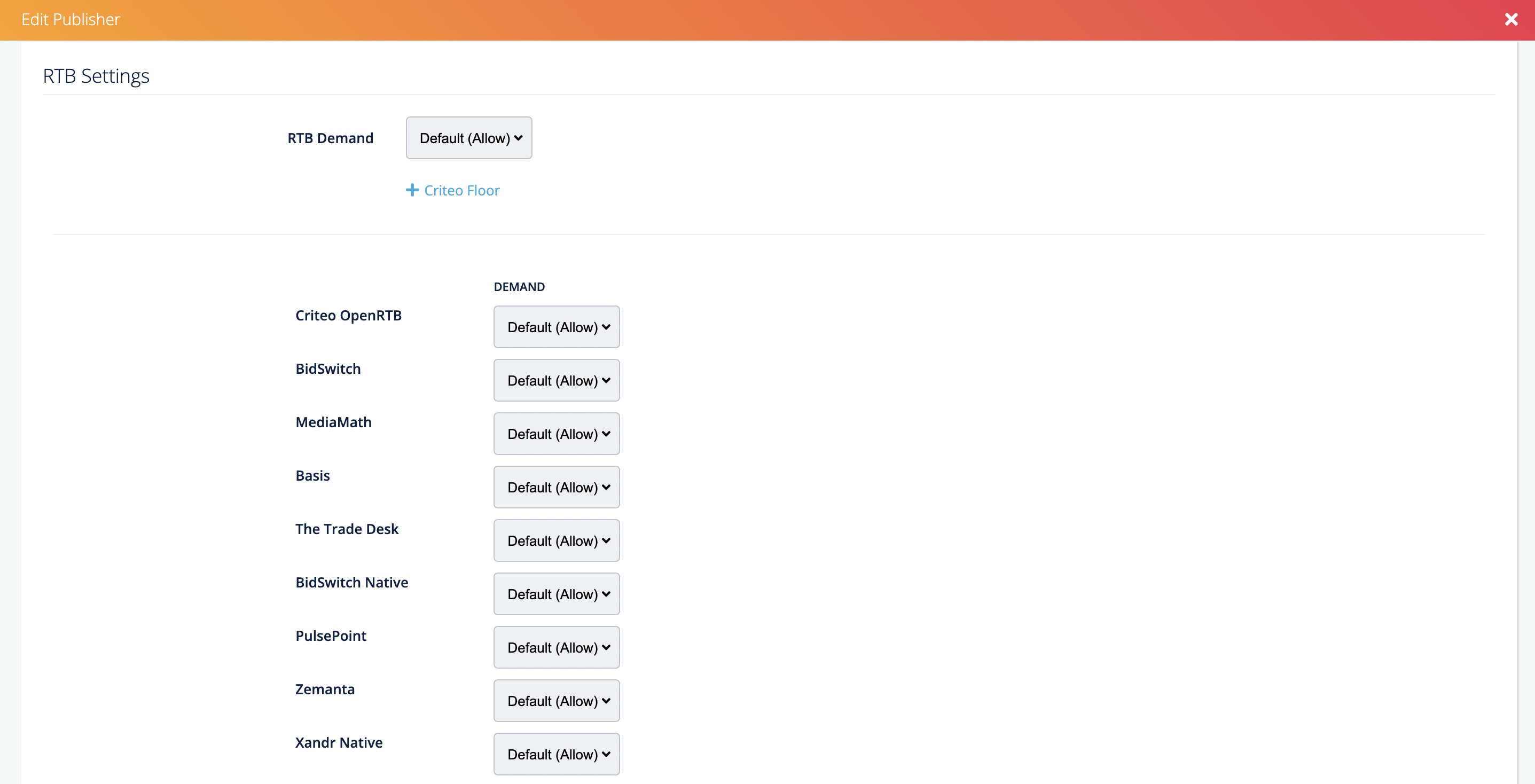Click the vertical scrollbar on right edge
1535x784 pixels.
(1525, 411)
